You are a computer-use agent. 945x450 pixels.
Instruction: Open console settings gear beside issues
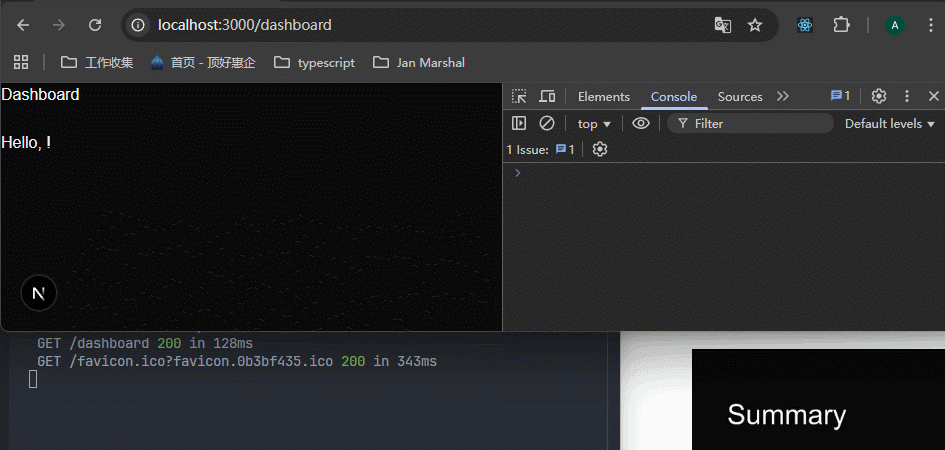coord(600,149)
